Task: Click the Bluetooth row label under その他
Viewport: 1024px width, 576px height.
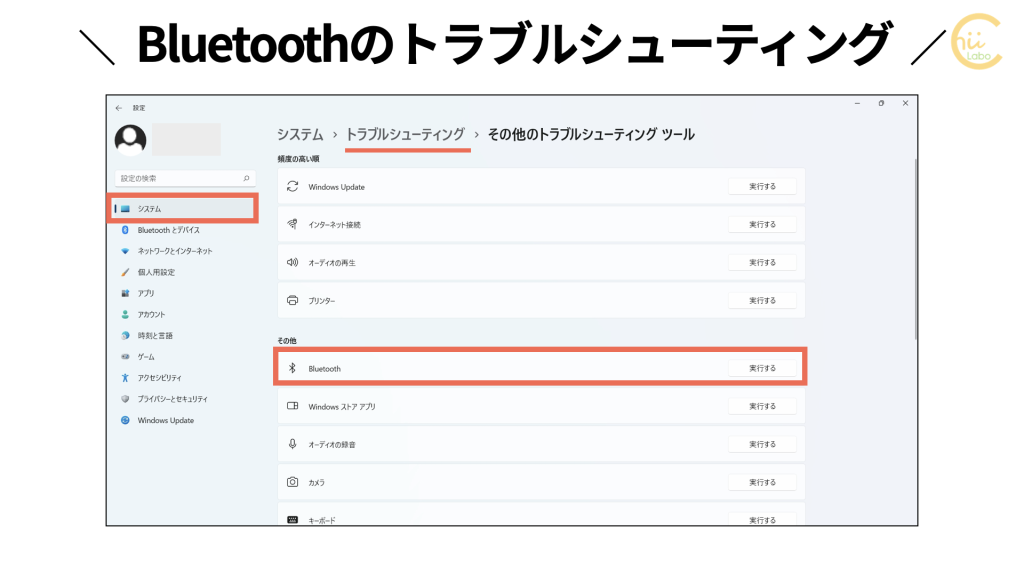Action: tap(325, 369)
